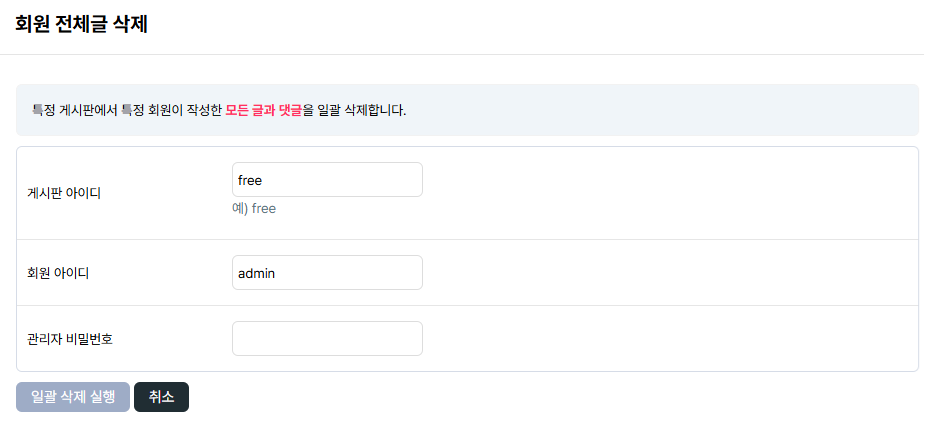This screenshot has height=424, width=935.
Task: Click the 'admin' value in member ID field
Action: point(256,273)
